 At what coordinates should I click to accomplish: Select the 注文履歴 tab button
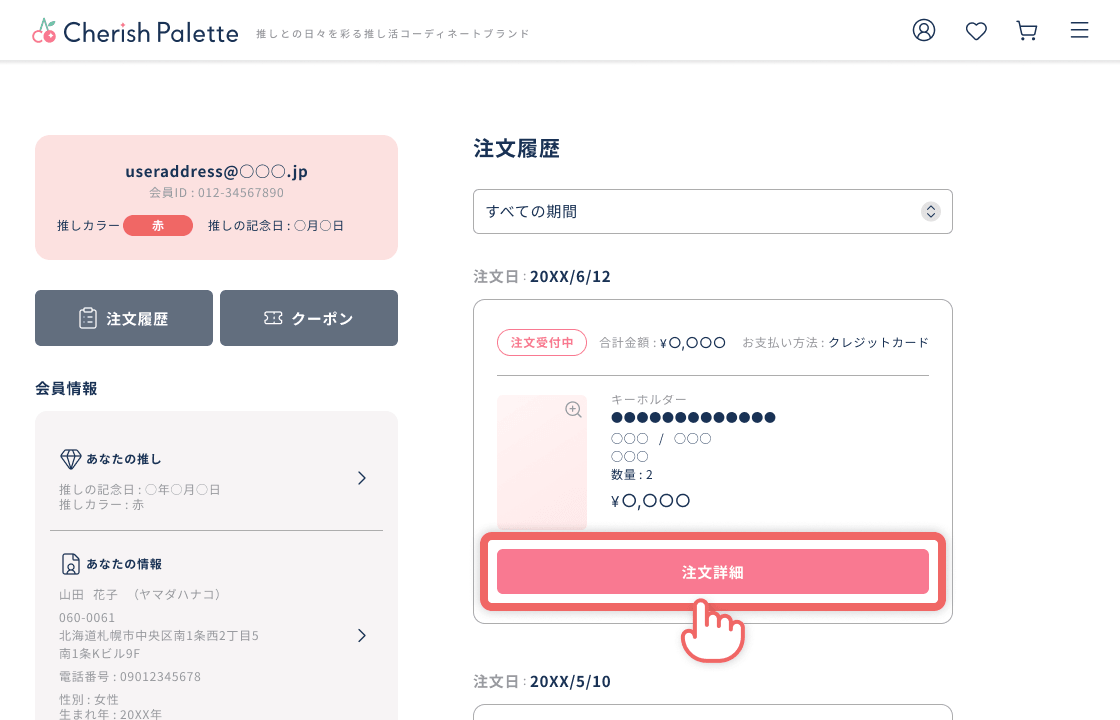point(124,318)
